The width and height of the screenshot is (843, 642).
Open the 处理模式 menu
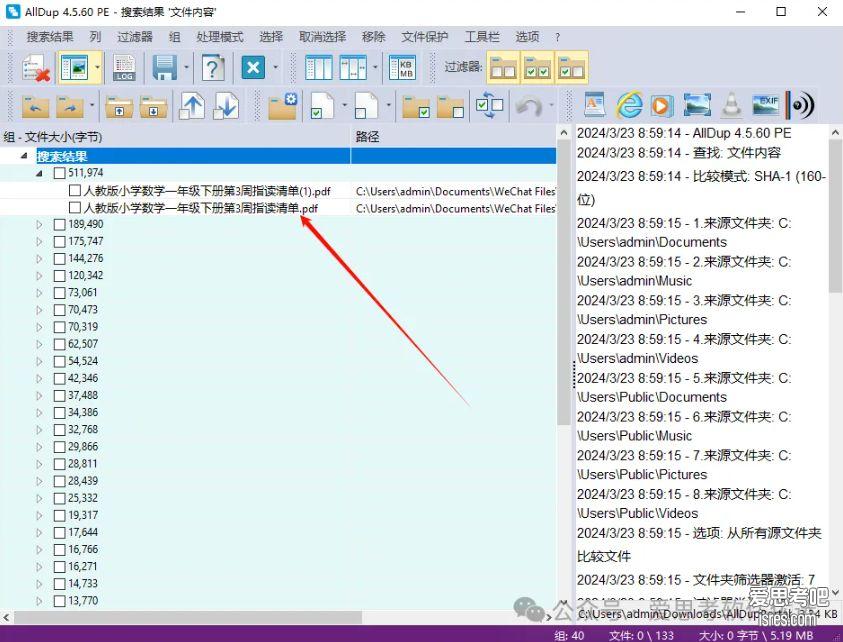coord(220,37)
